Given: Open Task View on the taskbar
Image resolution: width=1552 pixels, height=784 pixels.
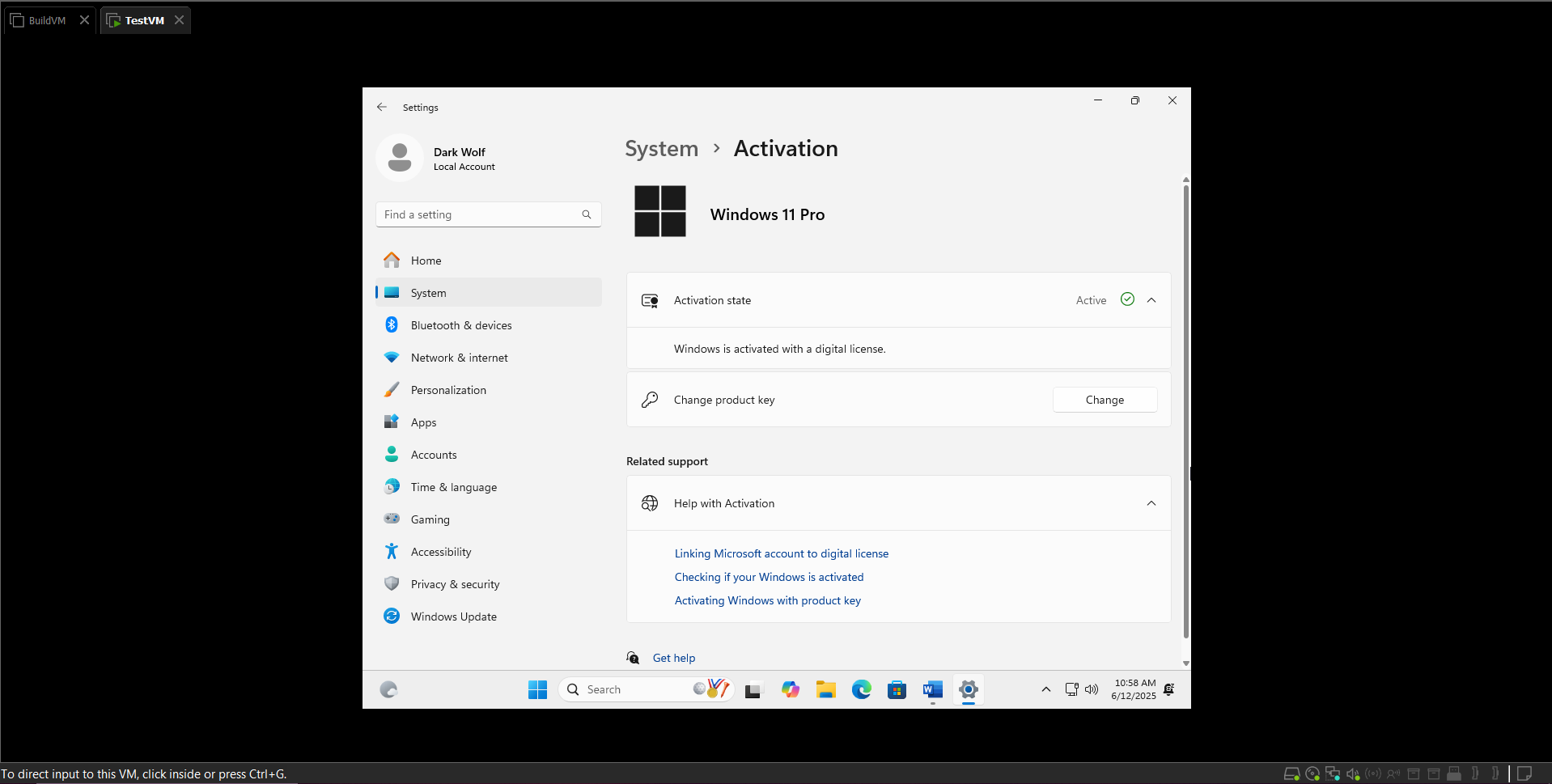Looking at the screenshot, I should (x=753, y=690).
